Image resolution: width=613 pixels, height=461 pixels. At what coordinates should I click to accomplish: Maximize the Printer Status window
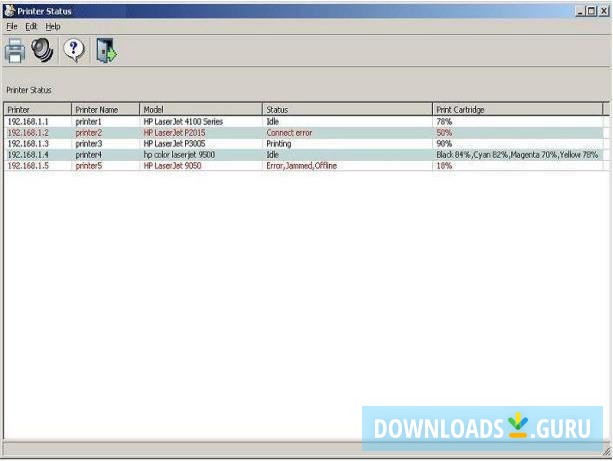pos(591,11)
